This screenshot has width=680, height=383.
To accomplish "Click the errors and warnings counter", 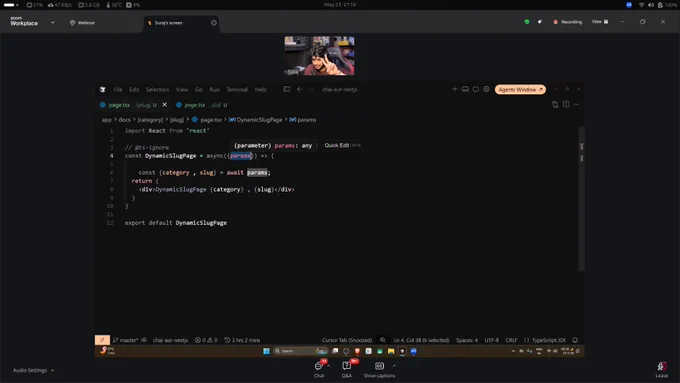I will (206, 340).
